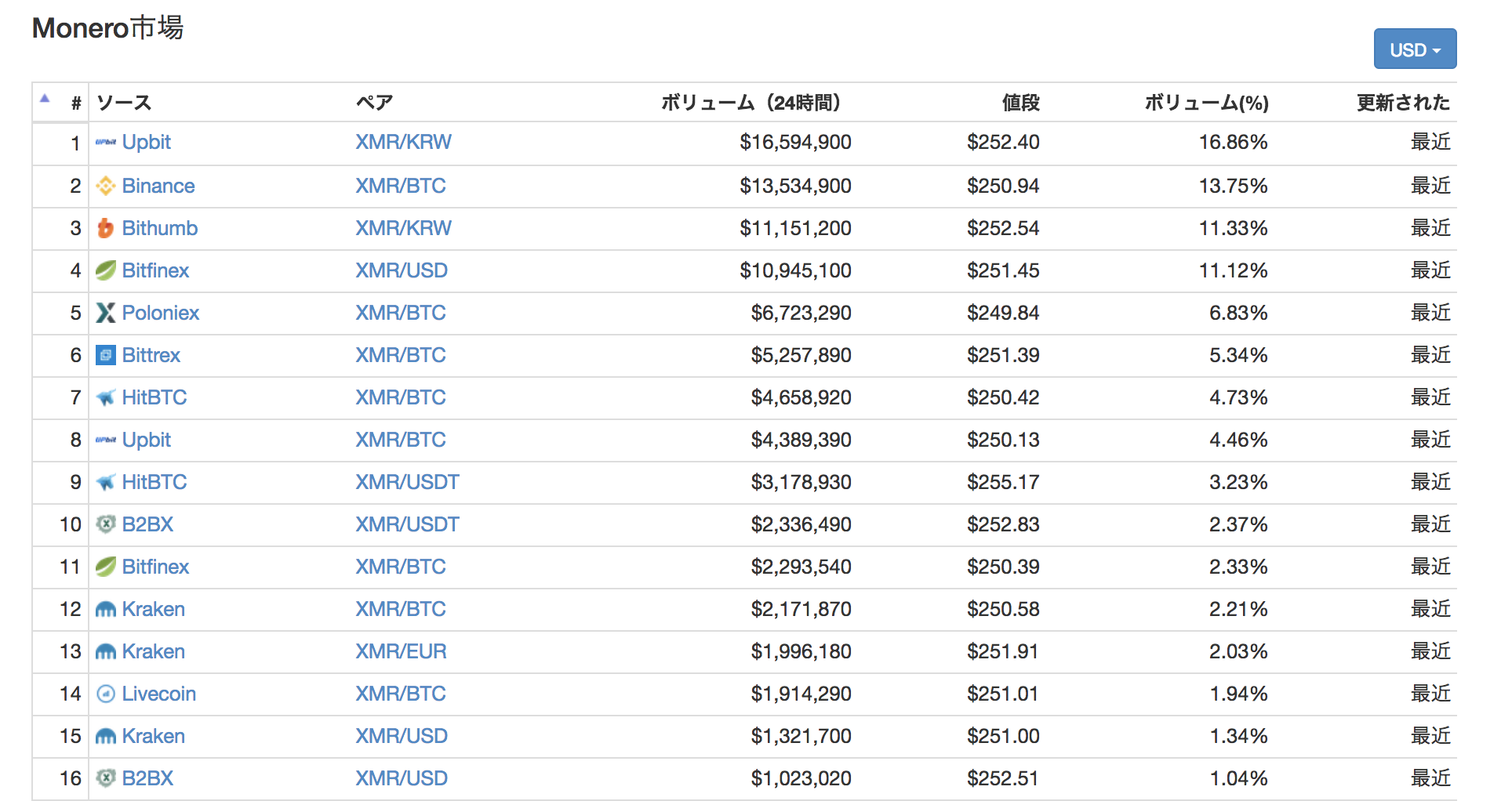The height and width of the screenshot is (801, 1512).
Task: Click the XMR/USDT pair in row 10
Action: [x=408, y=524]
